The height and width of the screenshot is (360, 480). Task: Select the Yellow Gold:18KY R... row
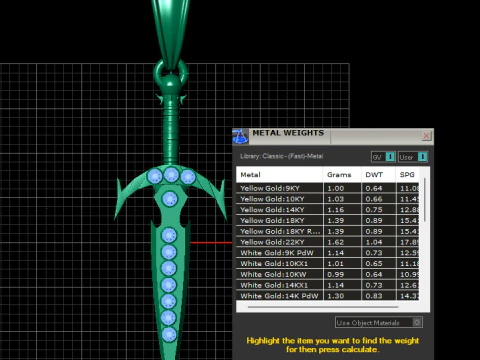coord(328,231)
